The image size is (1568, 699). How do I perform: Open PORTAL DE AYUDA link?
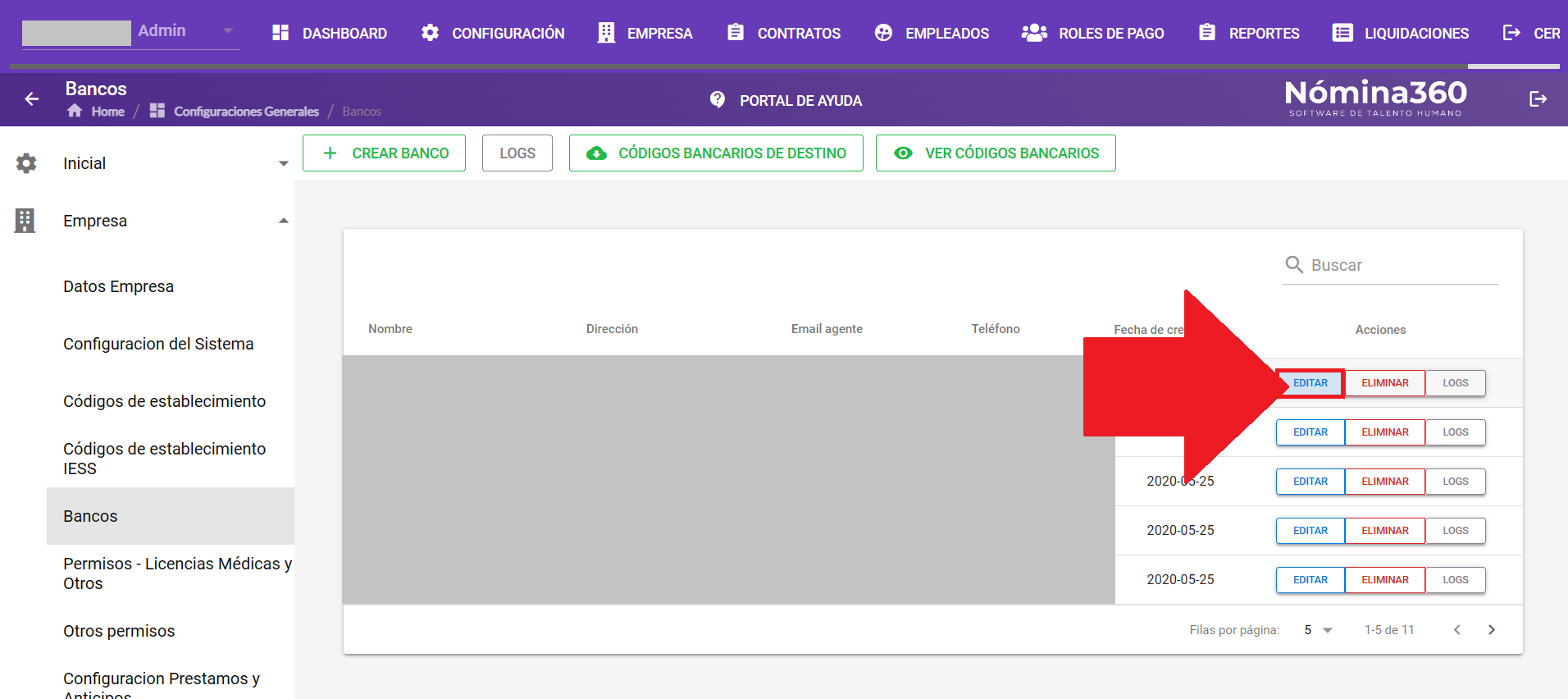tap(786, 100)
